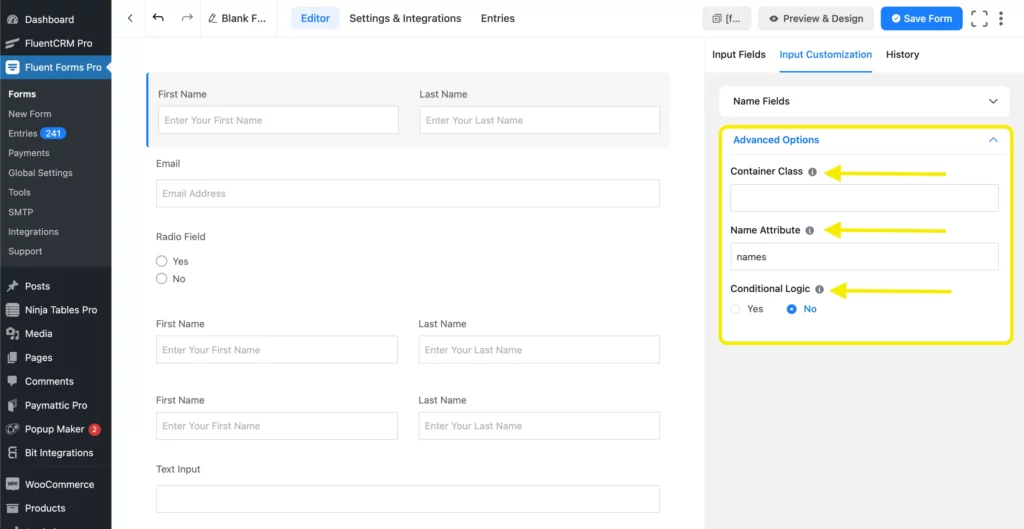
Task: Open Support in the sidebar
Action: (25, 251)
